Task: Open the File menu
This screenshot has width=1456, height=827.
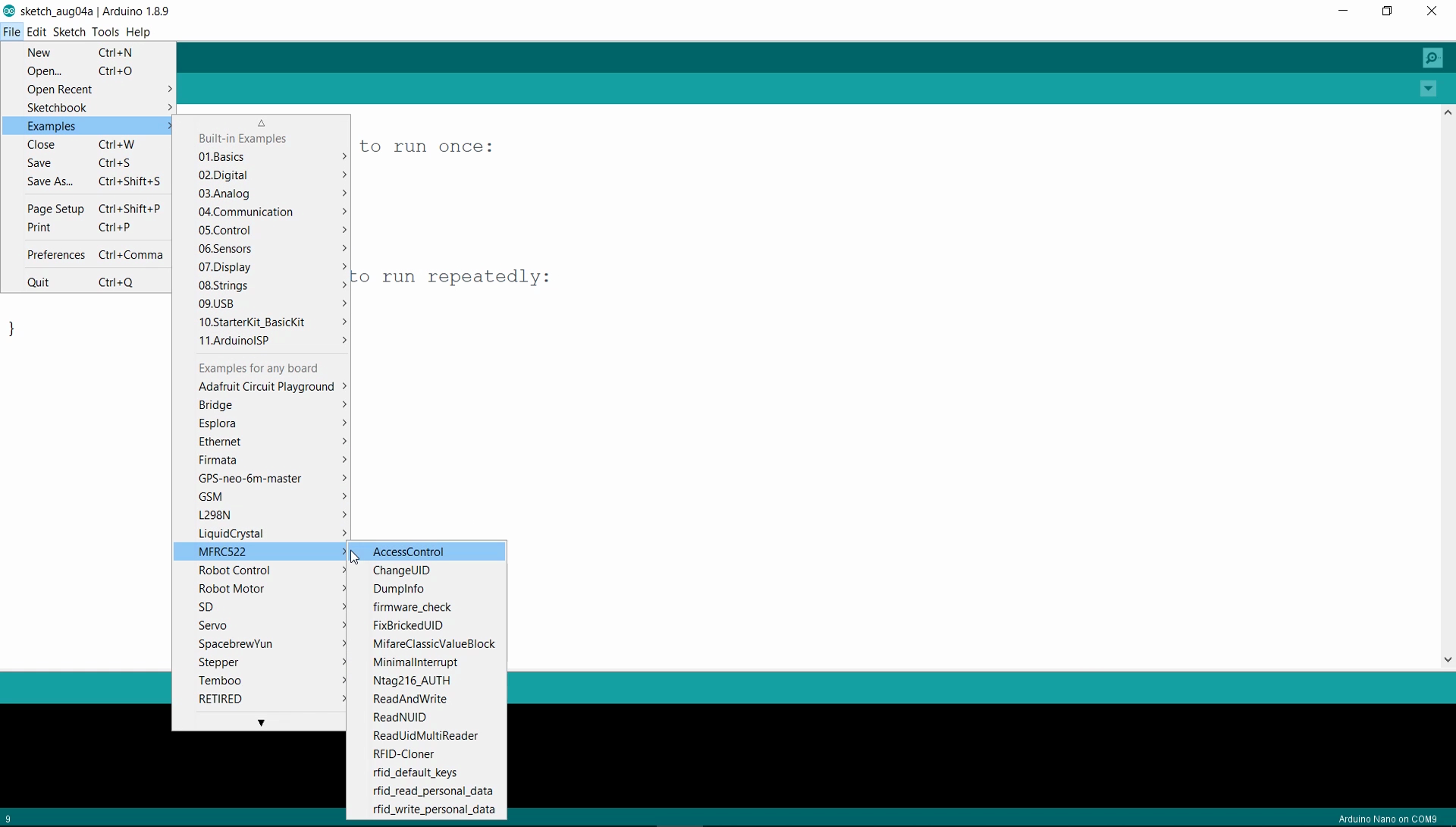Action: (12, 31)
